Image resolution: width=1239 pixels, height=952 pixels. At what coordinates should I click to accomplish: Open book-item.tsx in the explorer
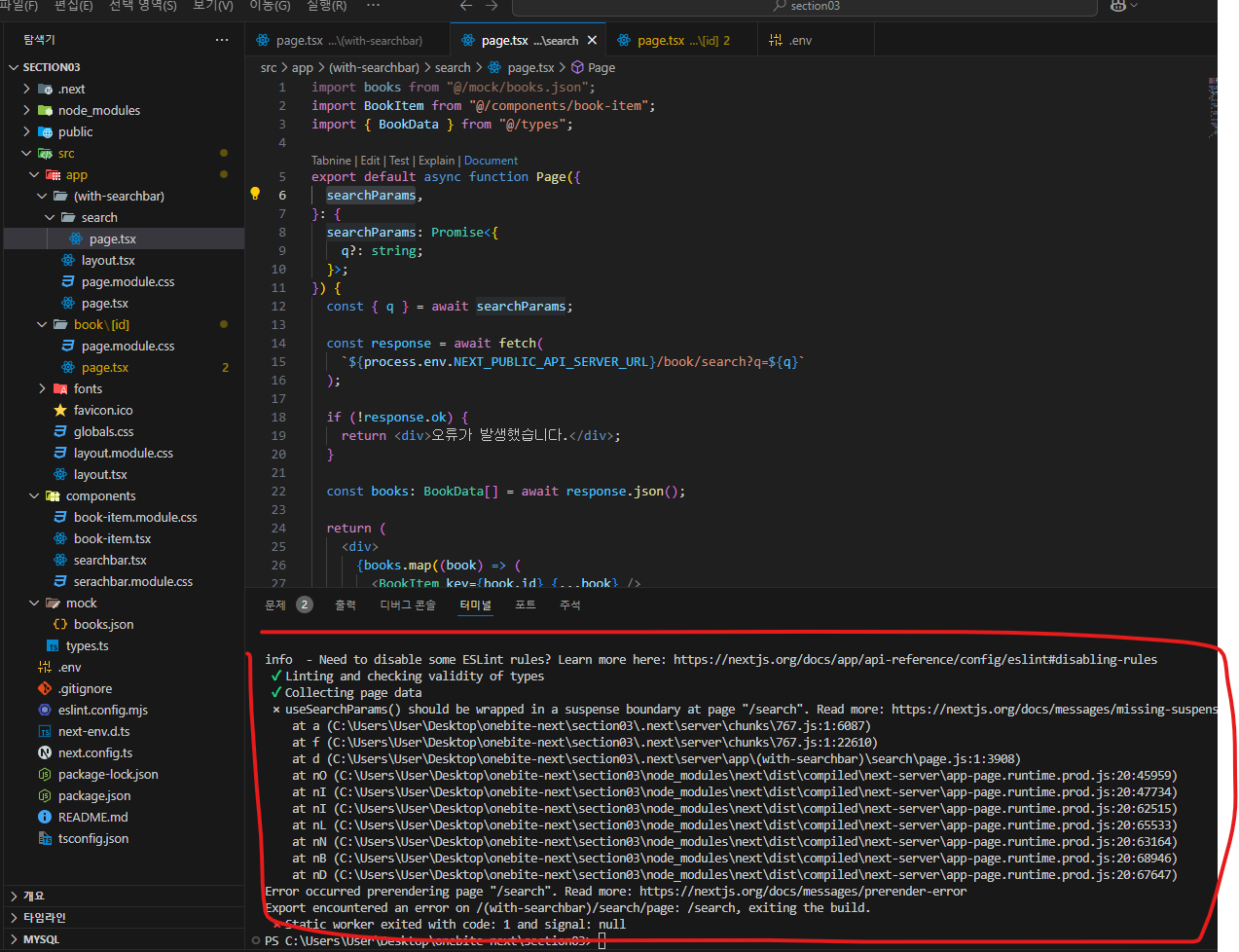point(123,538)
